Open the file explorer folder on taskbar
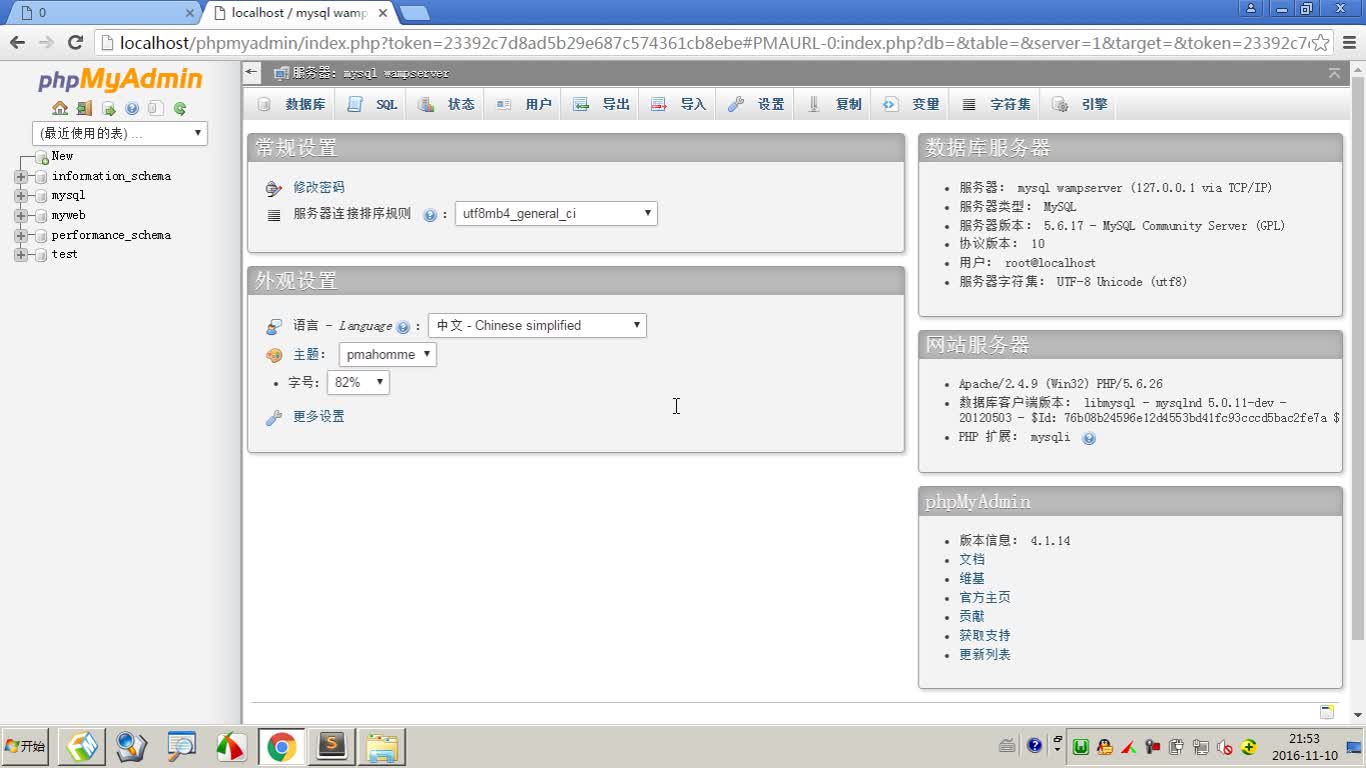The height and width of the screenshot is (768, 1366). [x=382, y=747]
